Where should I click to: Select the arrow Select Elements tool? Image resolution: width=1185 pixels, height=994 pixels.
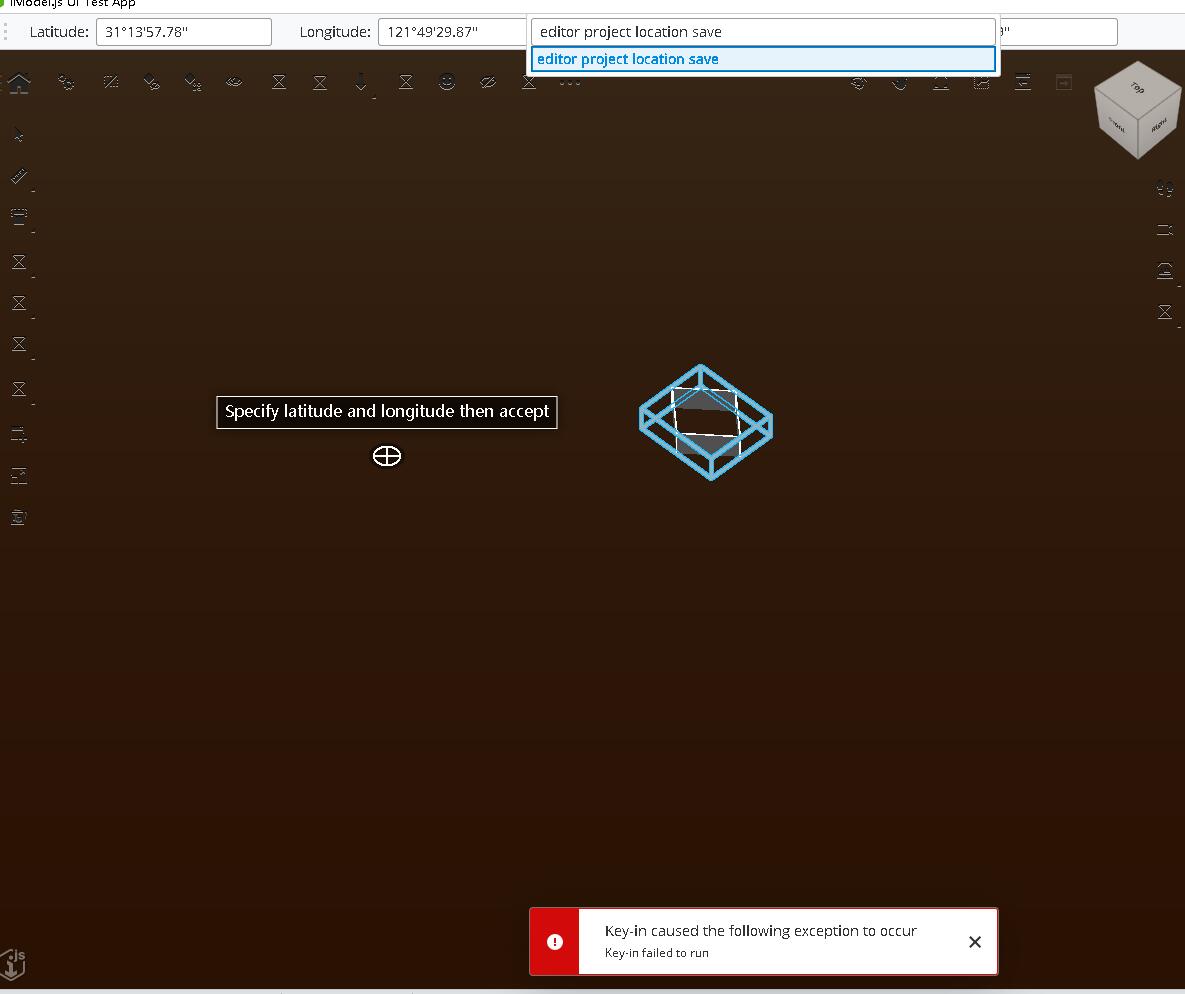[x=19, y=135]
